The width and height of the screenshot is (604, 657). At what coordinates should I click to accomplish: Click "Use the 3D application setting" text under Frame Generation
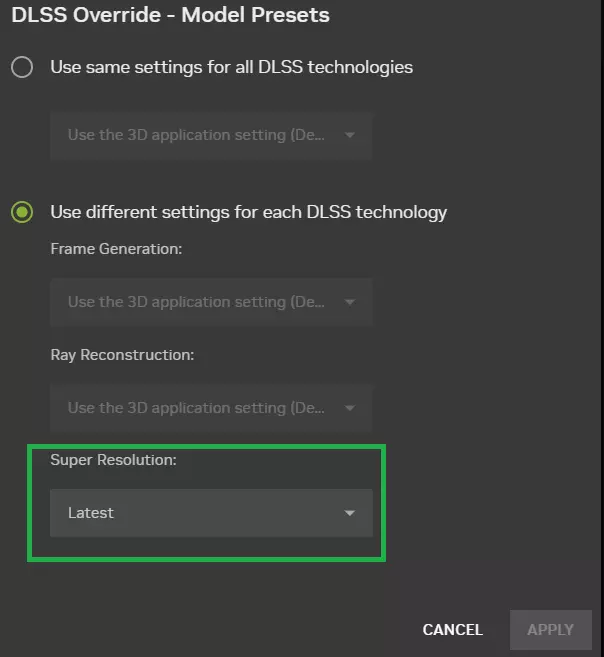[x=190, y=302]
